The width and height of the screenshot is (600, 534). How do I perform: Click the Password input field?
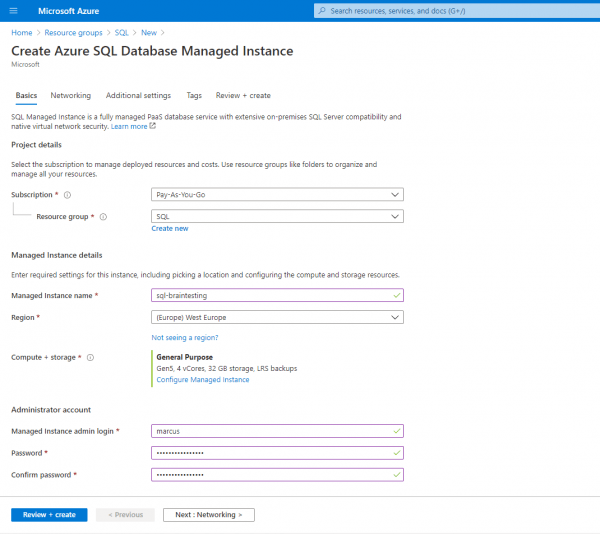(277, 453)
